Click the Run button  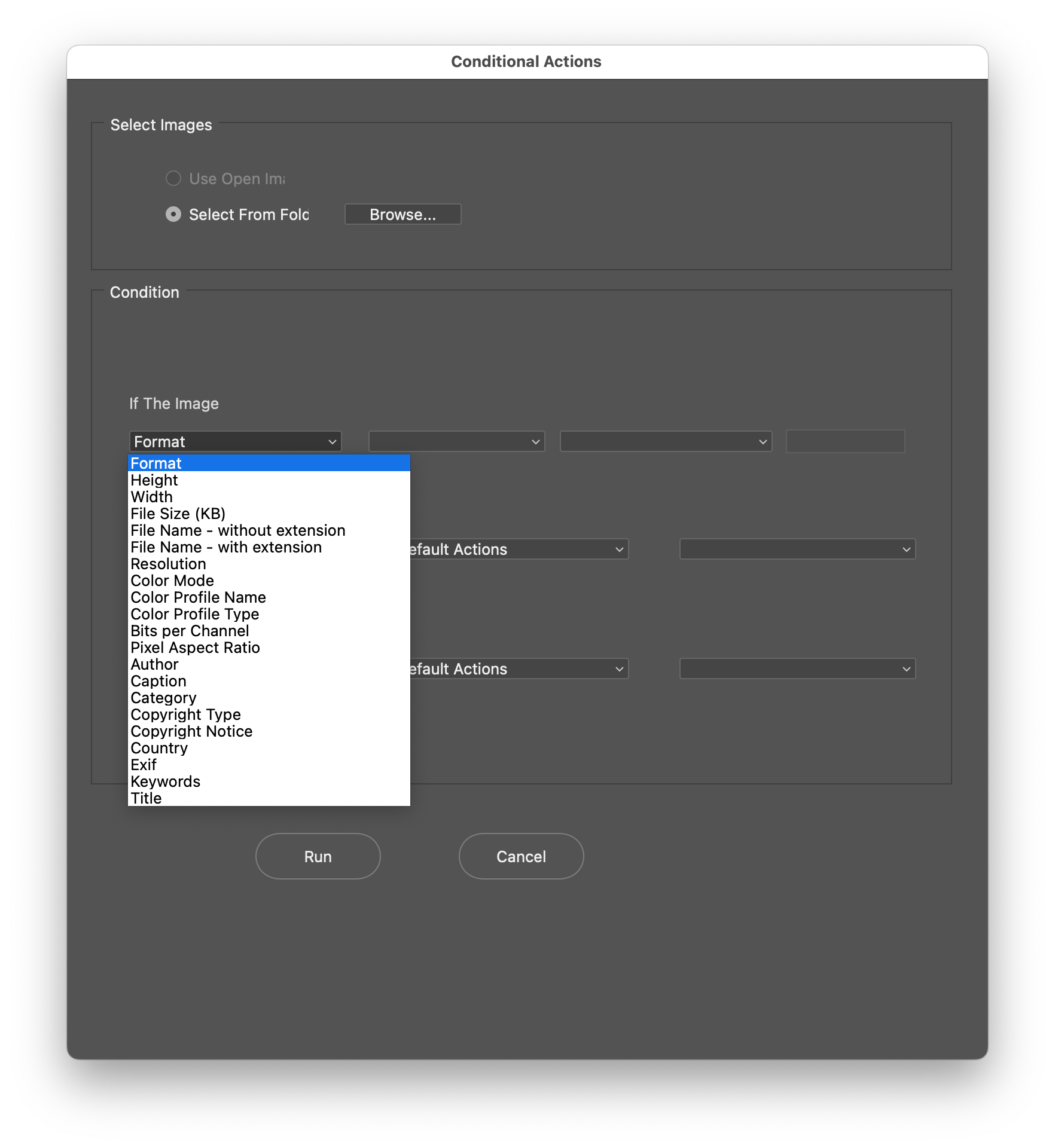318,856
